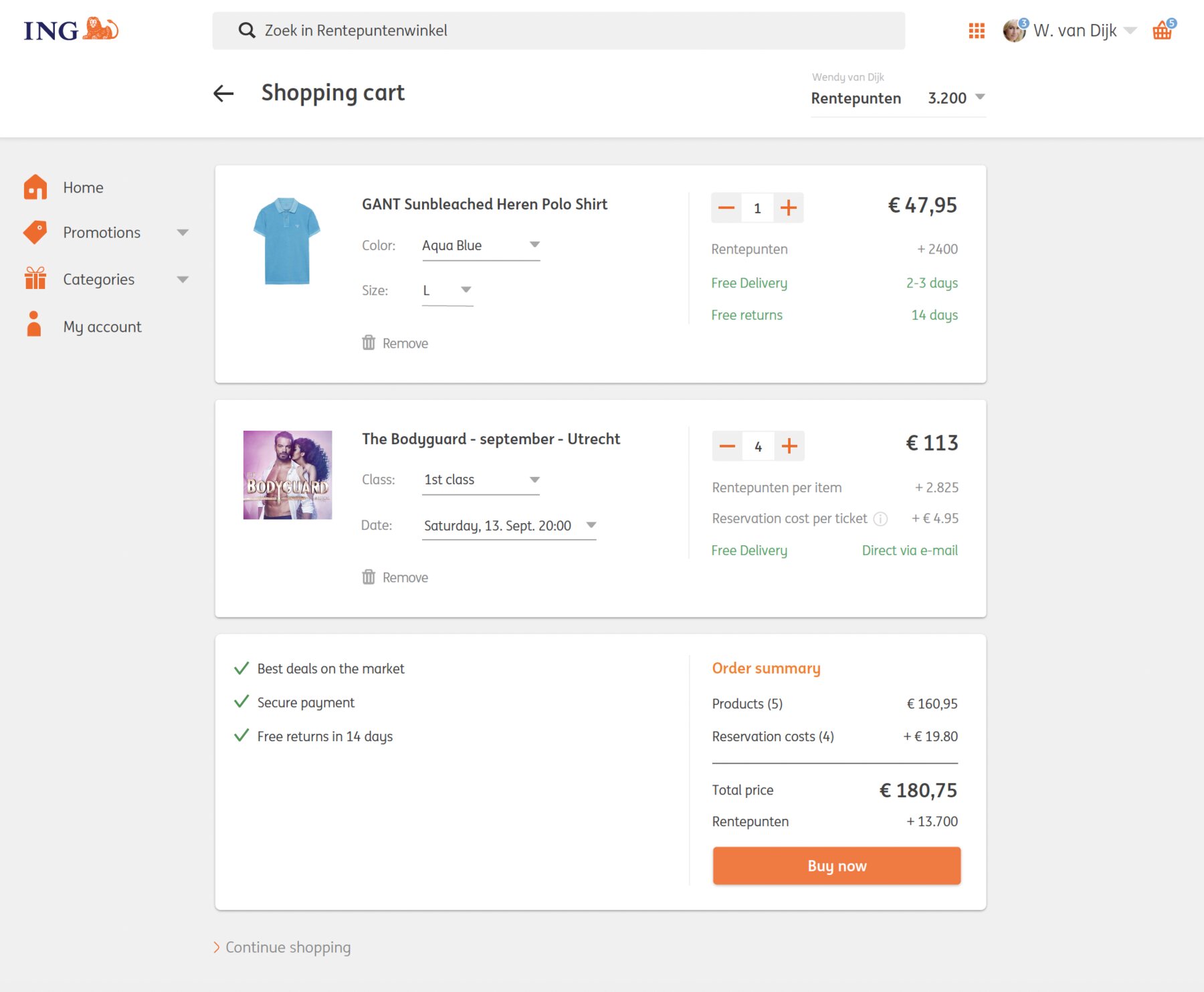Increase The Bodyguard ticket quantity
This screenshot has width=1204, height=992.
click(x=789, y=446)
